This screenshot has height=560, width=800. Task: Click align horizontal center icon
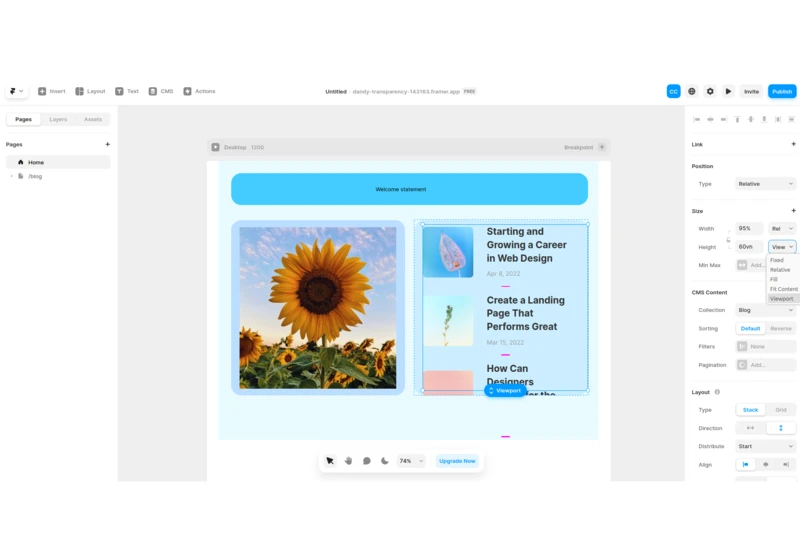click(x=710, y=119)
